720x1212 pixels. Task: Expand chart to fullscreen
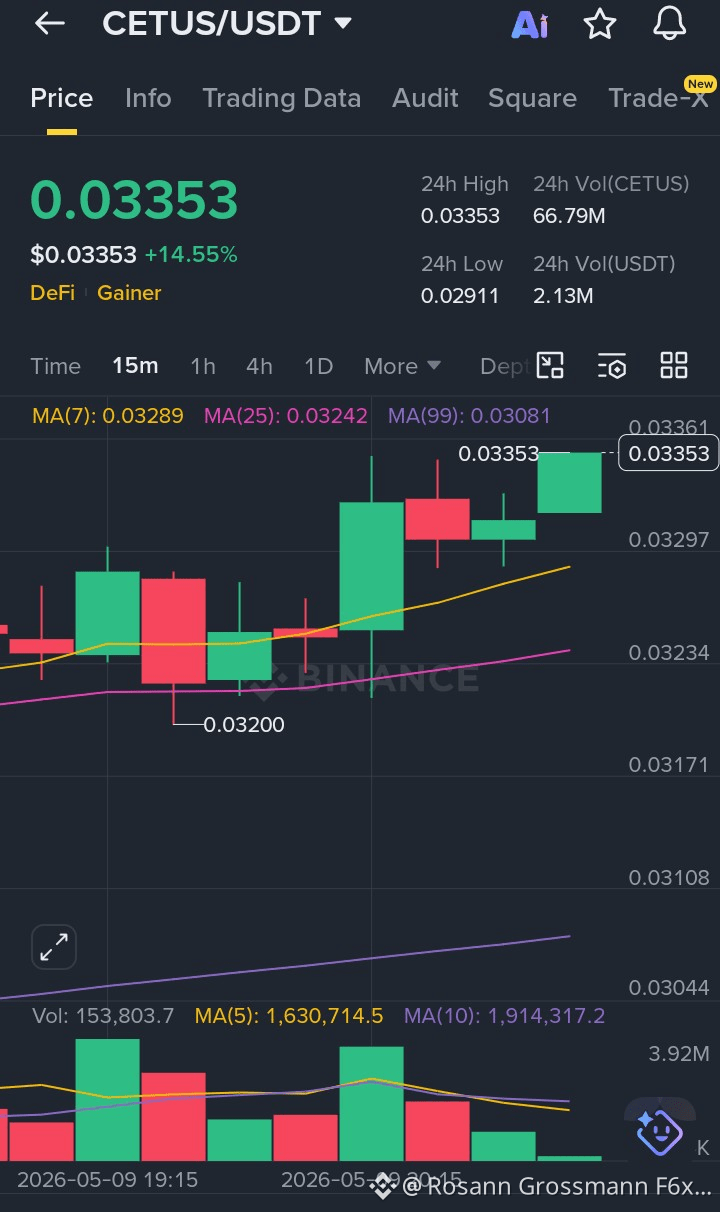point(54,946)
